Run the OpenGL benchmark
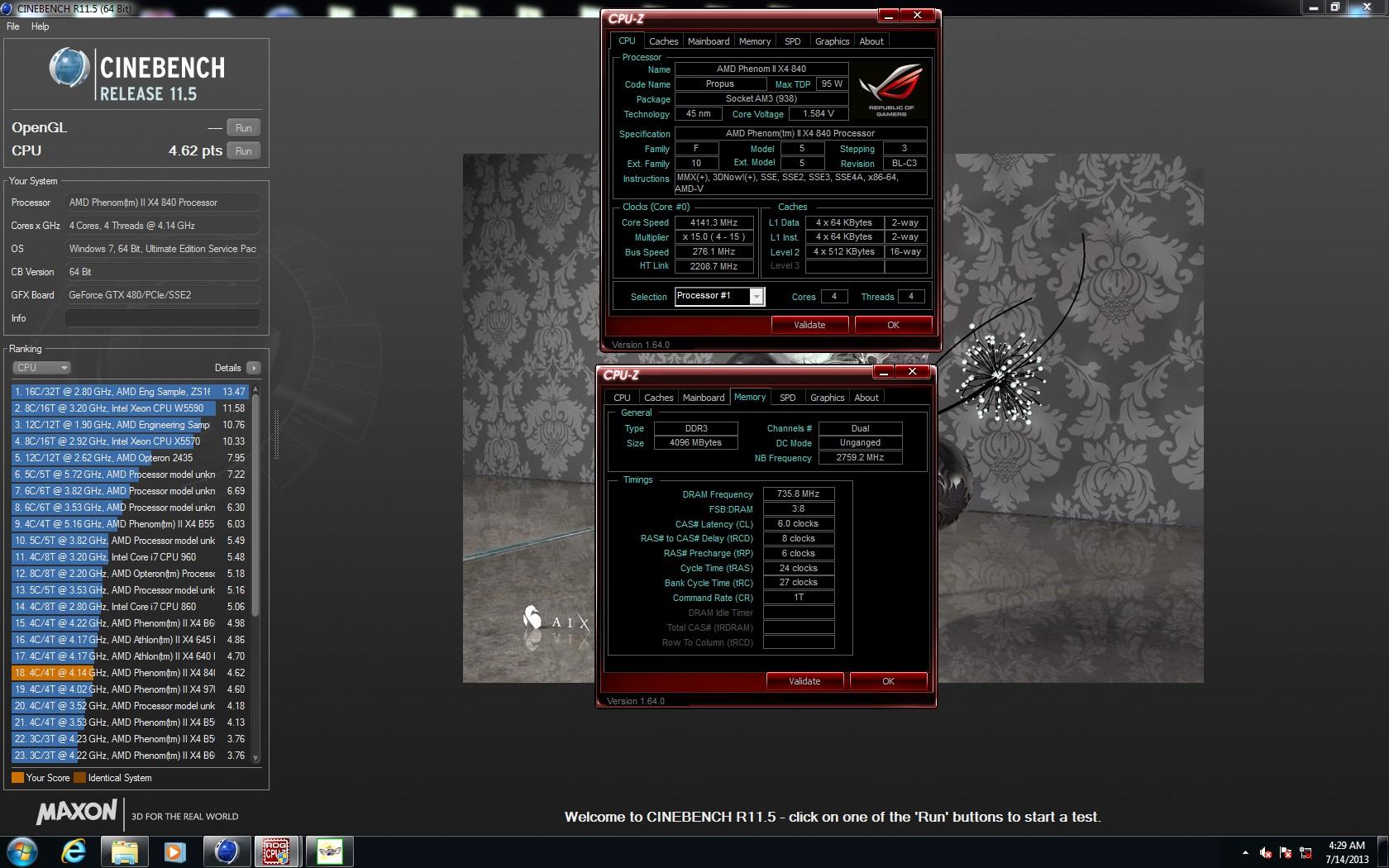 click(x=243, y=128)
